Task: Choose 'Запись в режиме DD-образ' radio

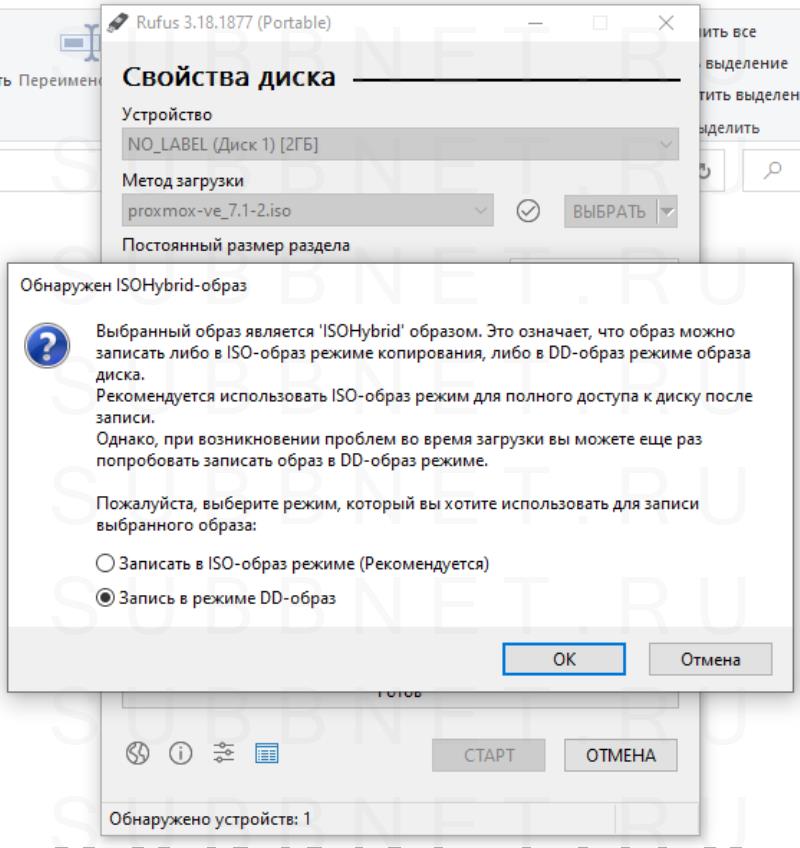Action: pyautogui.click(x=106, y=598)
